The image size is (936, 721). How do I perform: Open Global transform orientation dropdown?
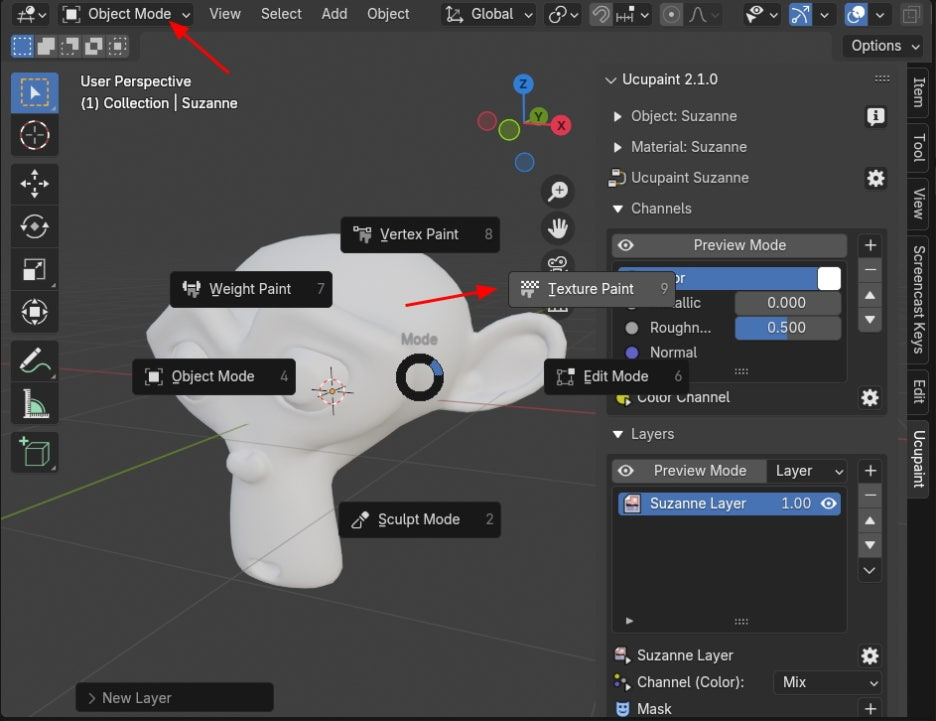coord(488,14)
